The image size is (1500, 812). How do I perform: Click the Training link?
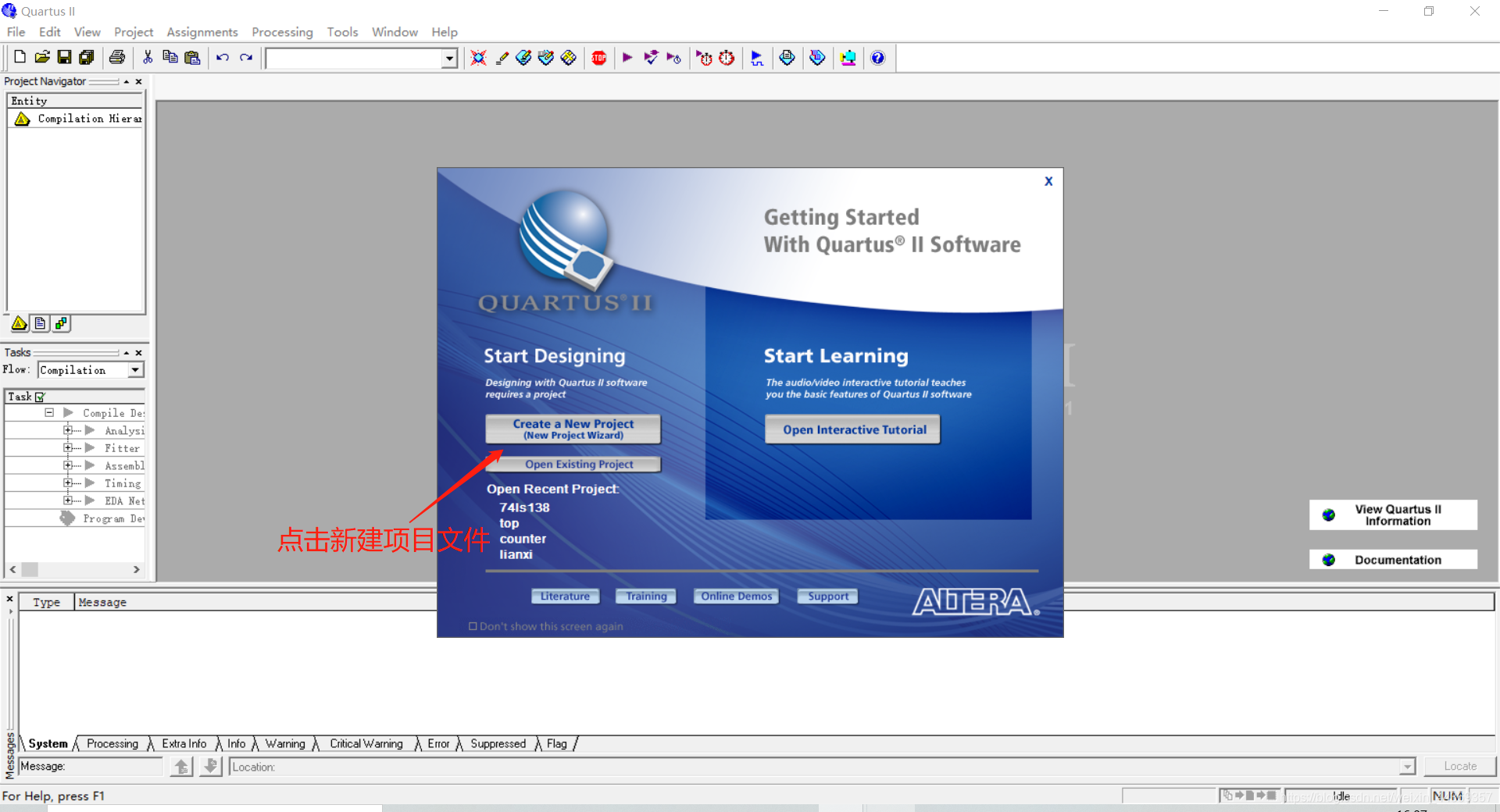pyautogui.click(x=646, y=596)
